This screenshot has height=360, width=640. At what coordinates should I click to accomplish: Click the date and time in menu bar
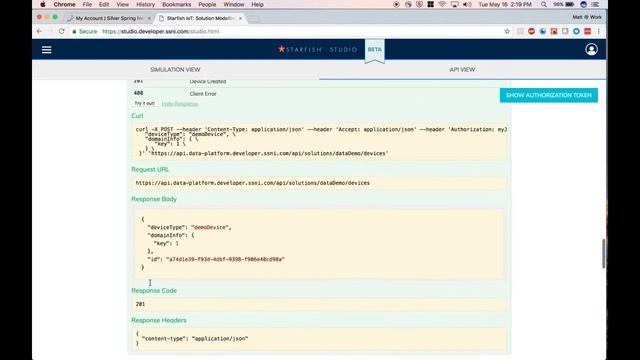(505, 4)
